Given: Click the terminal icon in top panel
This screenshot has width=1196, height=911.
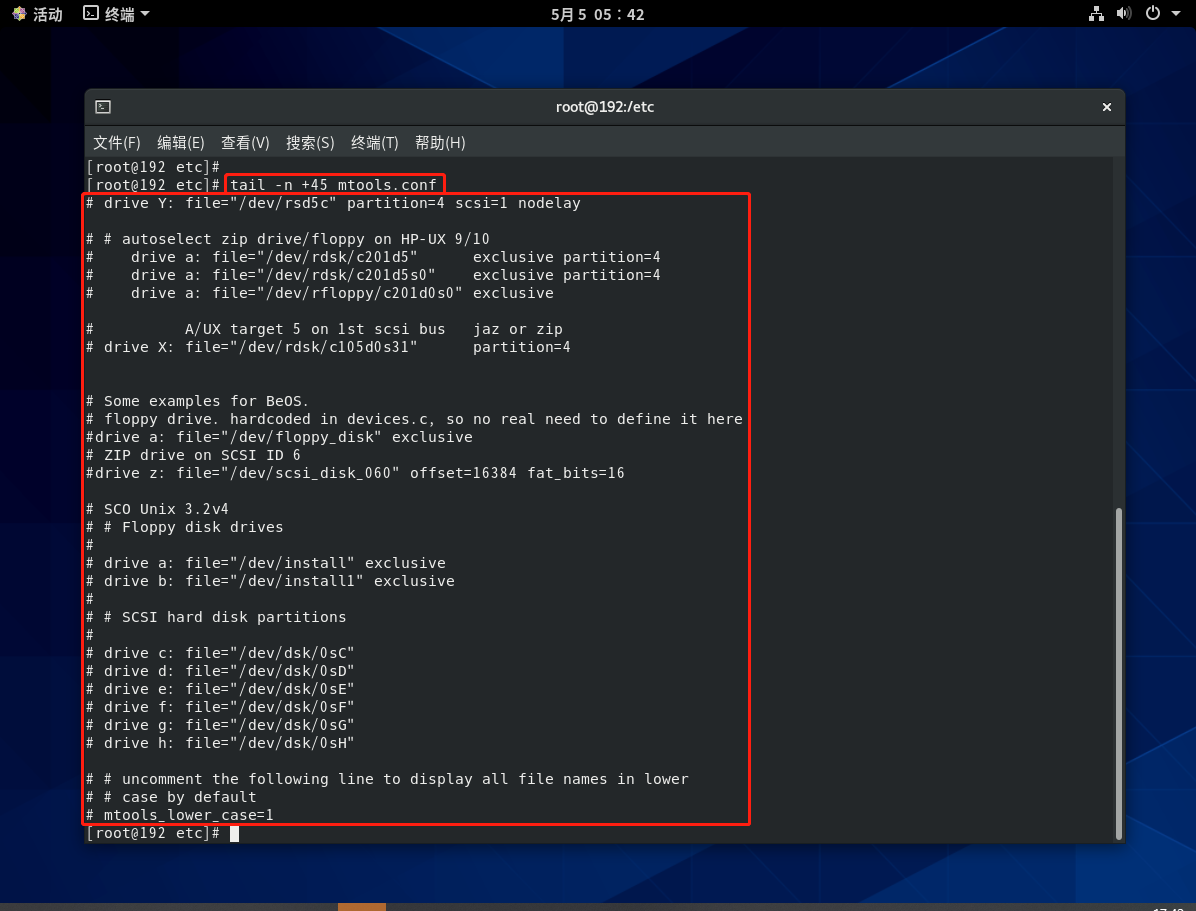Looking at the screenshot, I should tap(91, 14).
